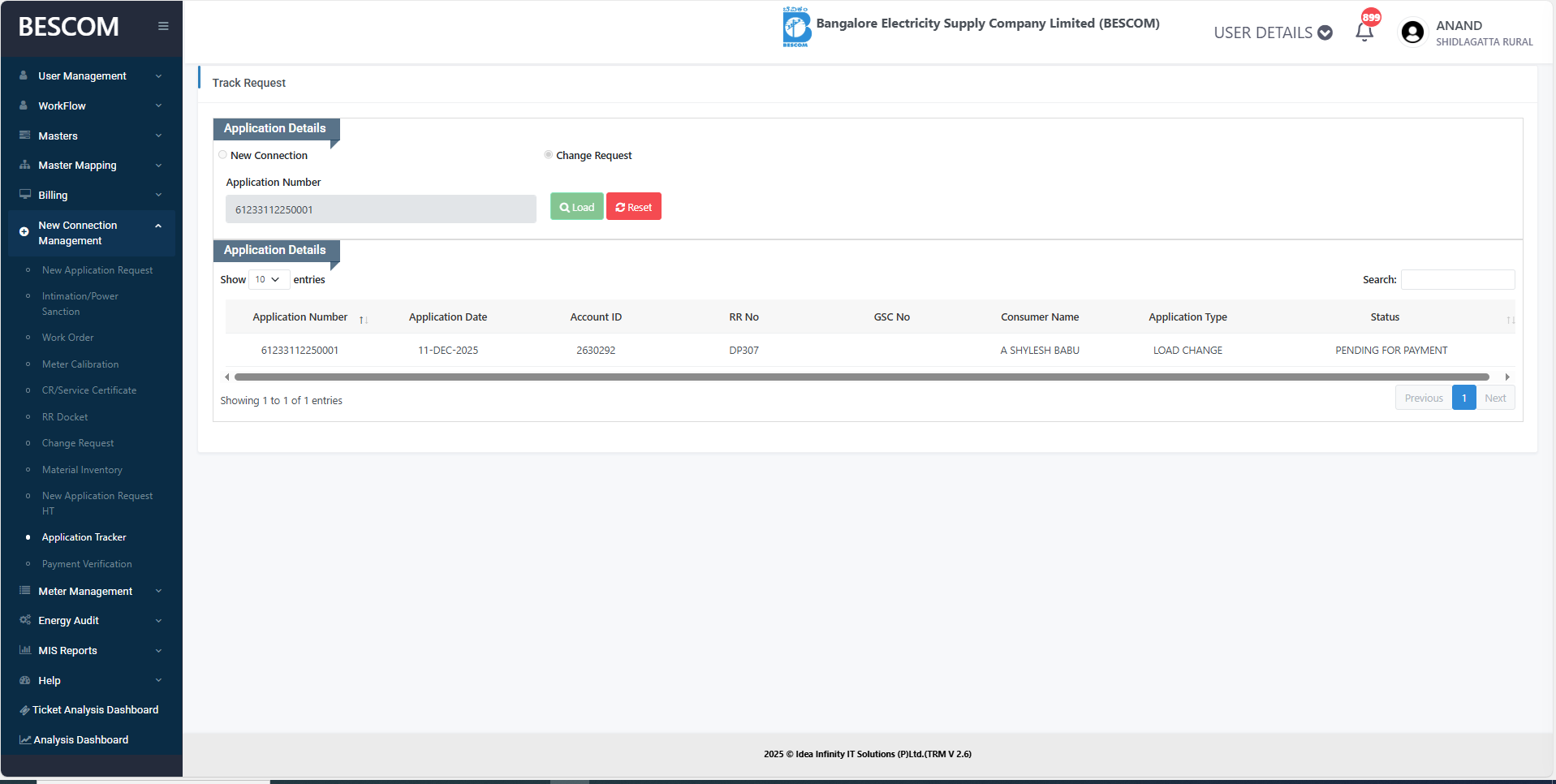Screen dimensions: 1556x784
Task: Open notifications bell icon
Action: coord(1364,32)
